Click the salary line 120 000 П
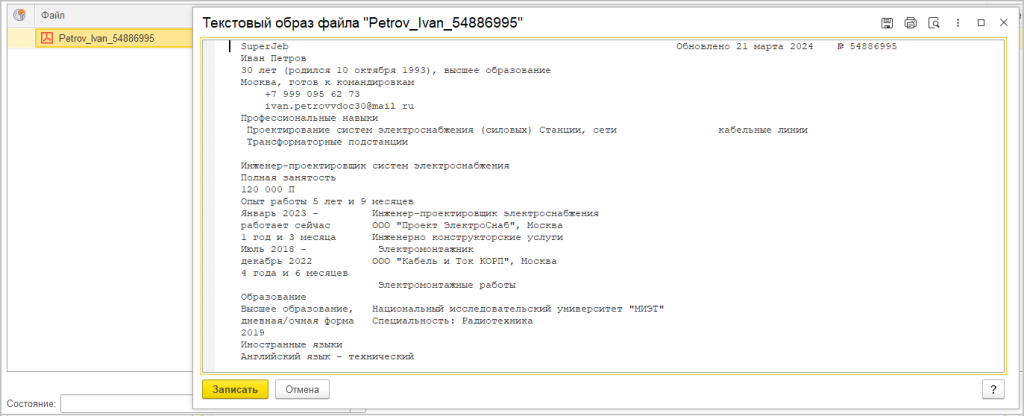1024x416 pixels. coord(268,189)
